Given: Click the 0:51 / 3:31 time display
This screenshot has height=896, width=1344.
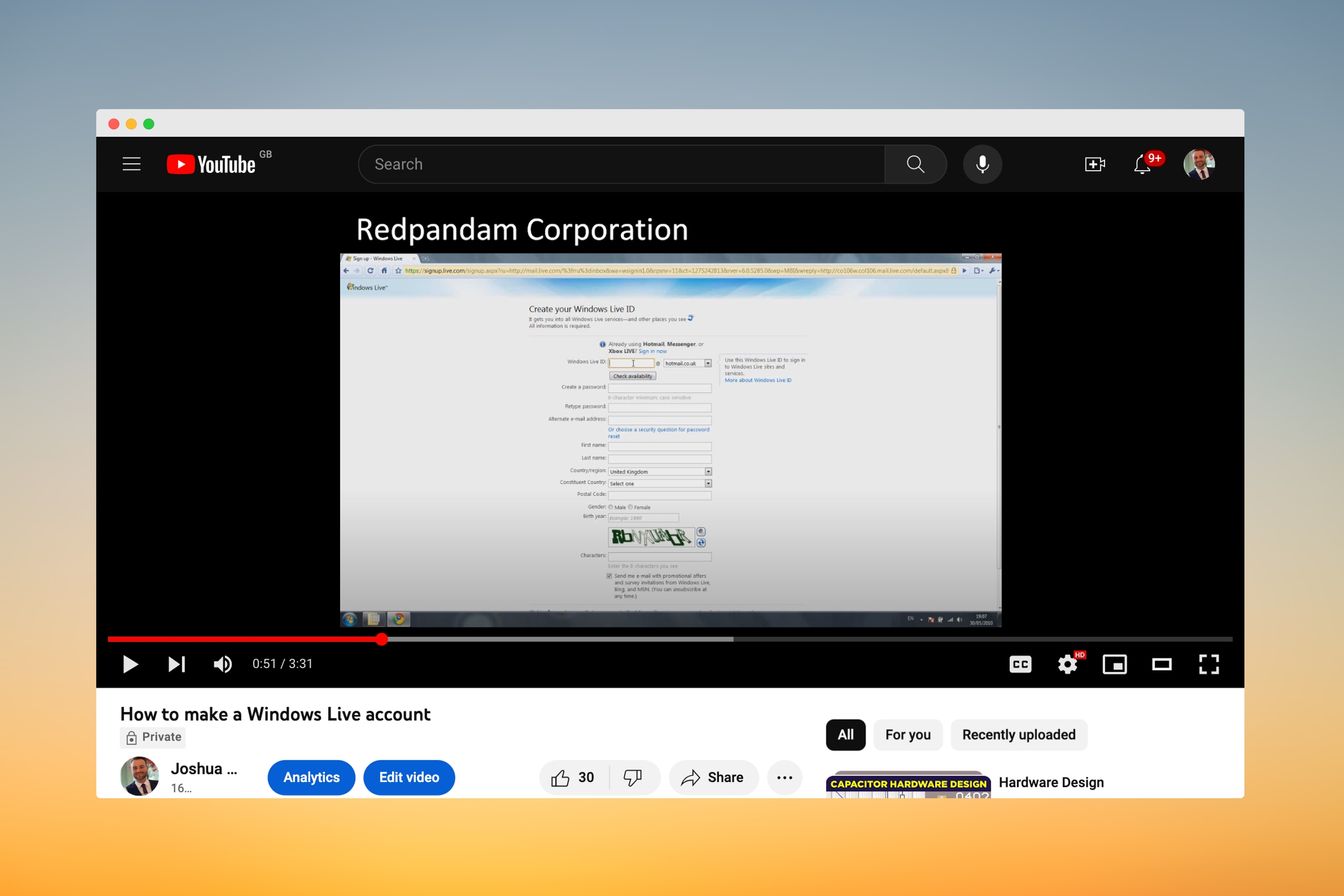Looking at the screenshot, I should 283,664.
